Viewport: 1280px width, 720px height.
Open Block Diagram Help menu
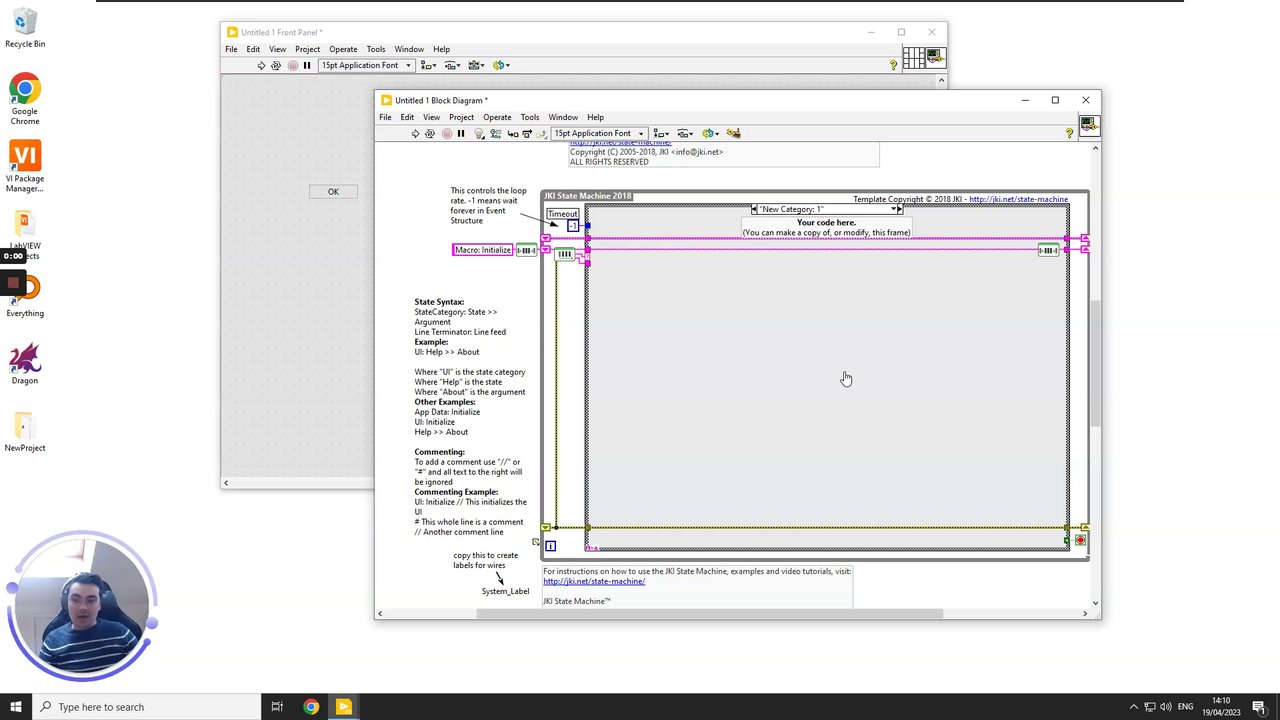[595, 117]
